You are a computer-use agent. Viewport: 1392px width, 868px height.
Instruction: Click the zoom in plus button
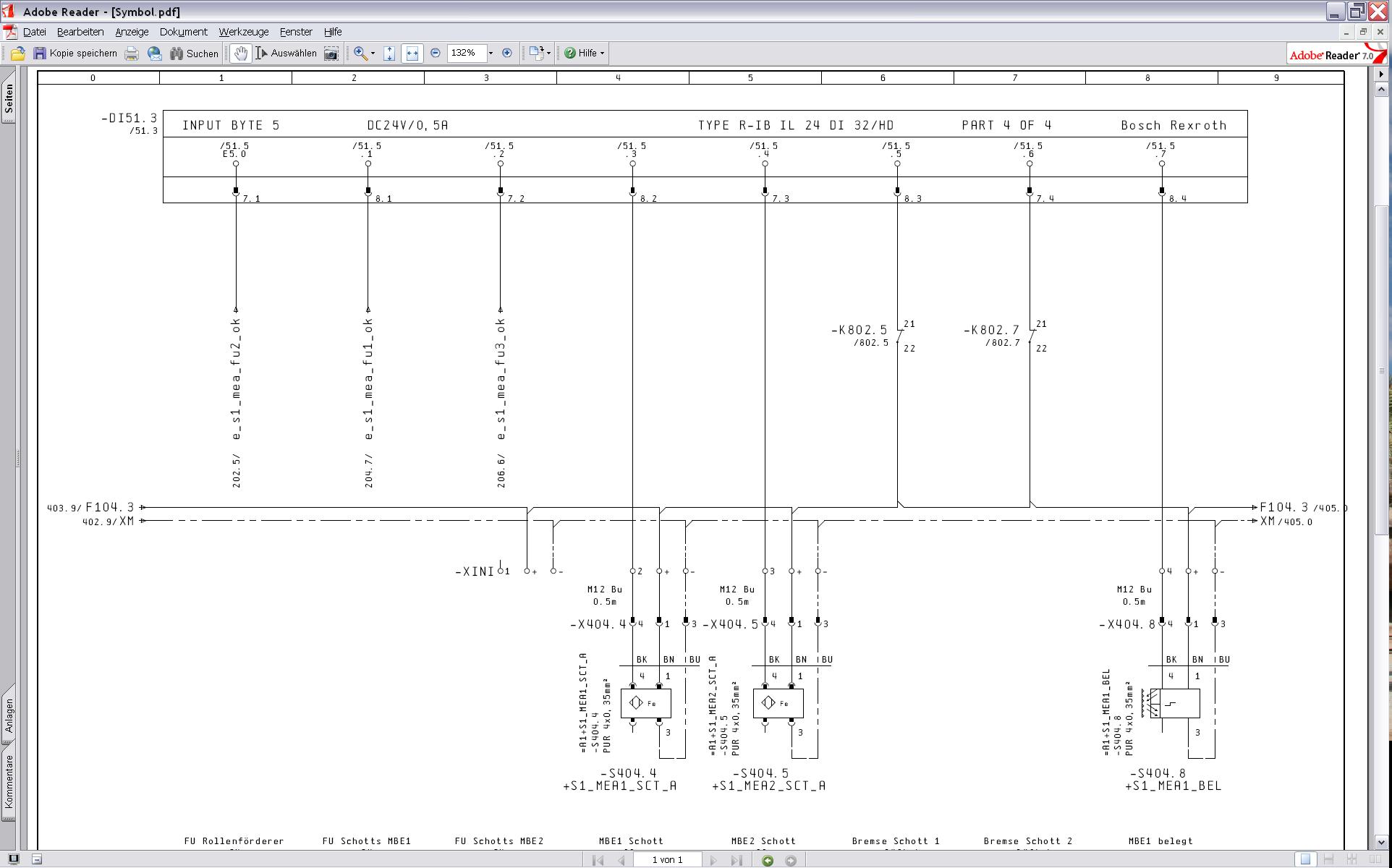[507, 53]
